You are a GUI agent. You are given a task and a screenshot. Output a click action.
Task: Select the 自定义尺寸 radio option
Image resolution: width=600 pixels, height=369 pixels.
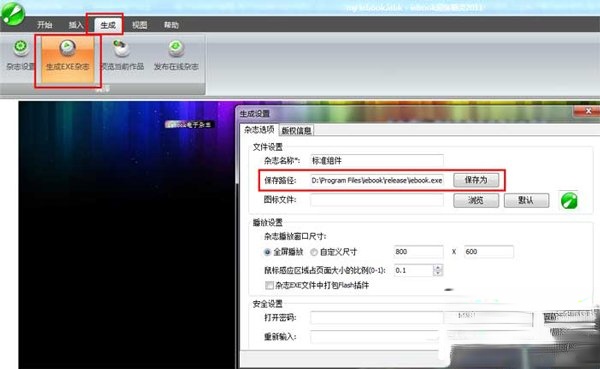(x=334, y=252)
